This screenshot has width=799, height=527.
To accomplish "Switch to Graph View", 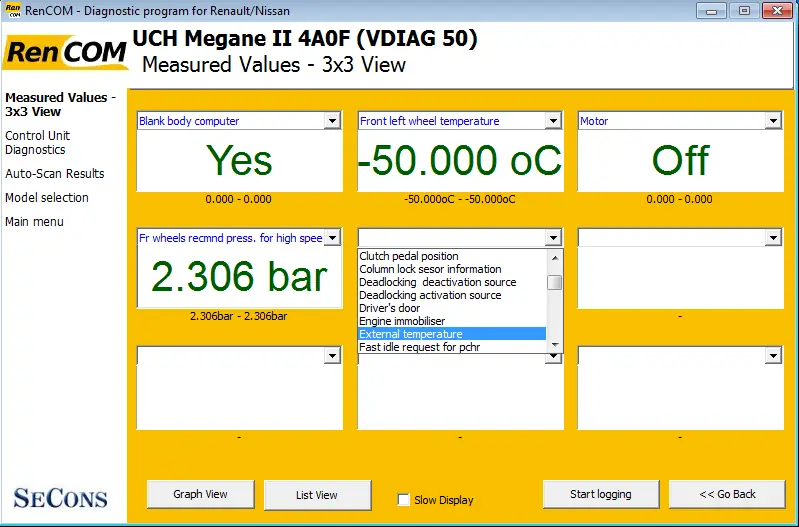I will (200, 494).
